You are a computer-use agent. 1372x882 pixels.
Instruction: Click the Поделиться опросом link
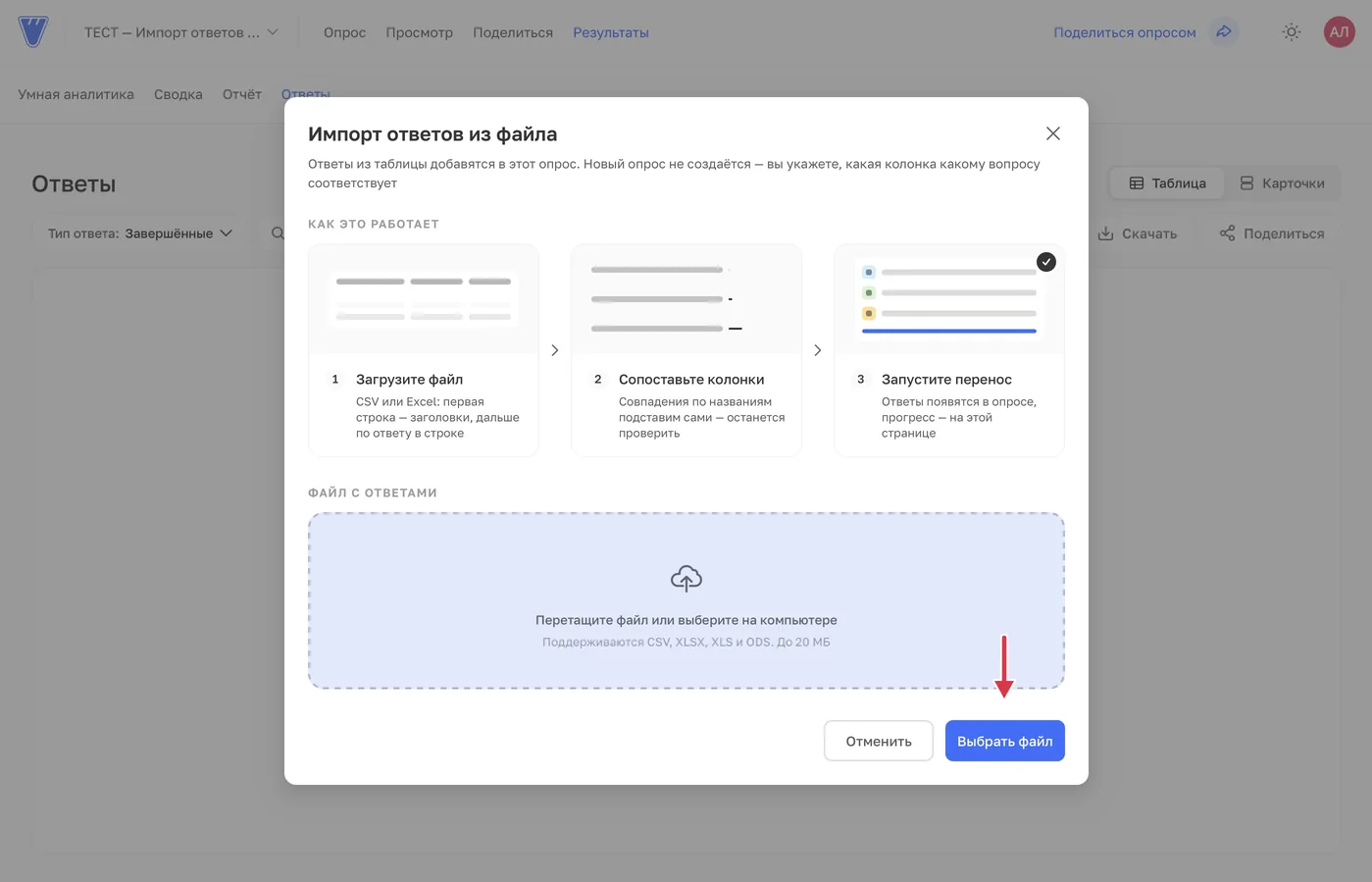tap(1125, 32)
